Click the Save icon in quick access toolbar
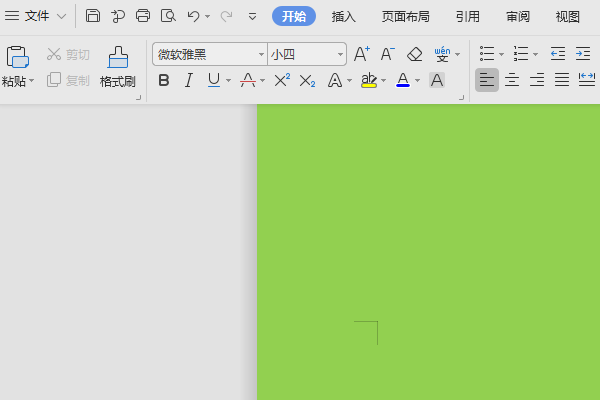The width and height of the screenshot is (600, 400). pos(93,16)
